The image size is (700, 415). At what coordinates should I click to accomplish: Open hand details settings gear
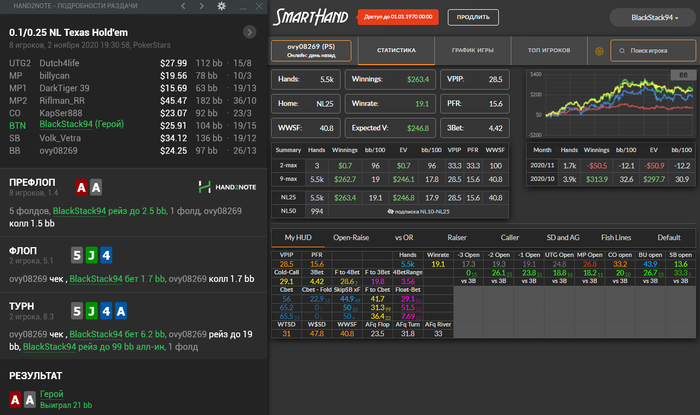pyautogui.click(x=220, y=7)
